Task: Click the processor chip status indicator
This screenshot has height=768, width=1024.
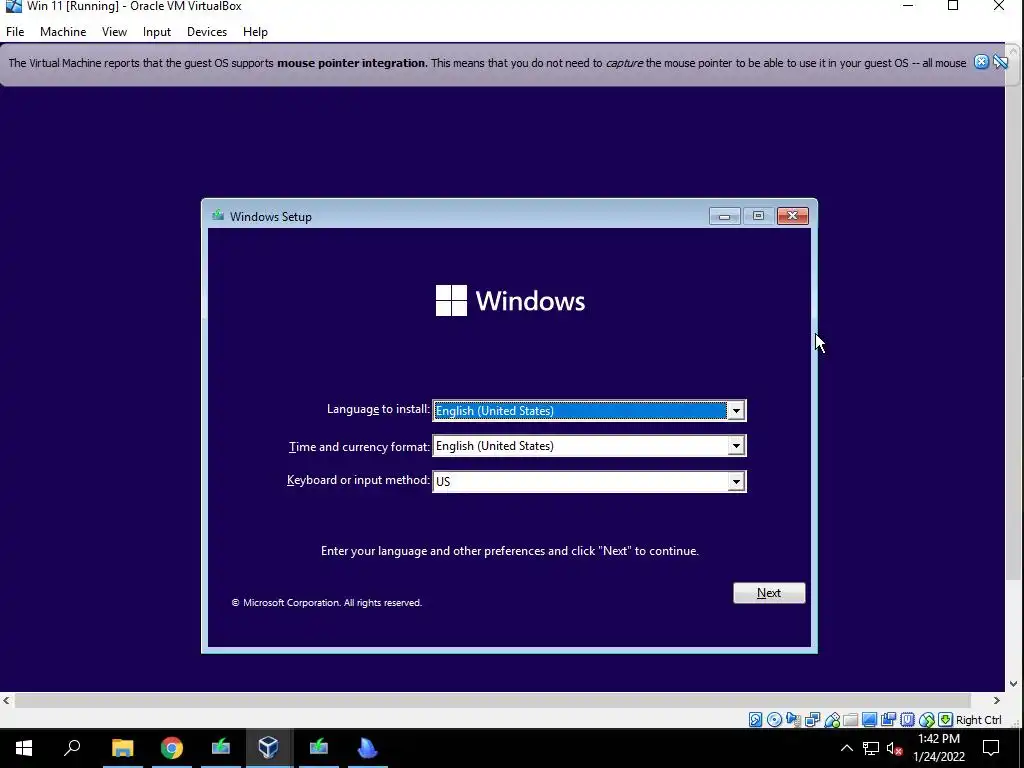Action: coord(907,720)
